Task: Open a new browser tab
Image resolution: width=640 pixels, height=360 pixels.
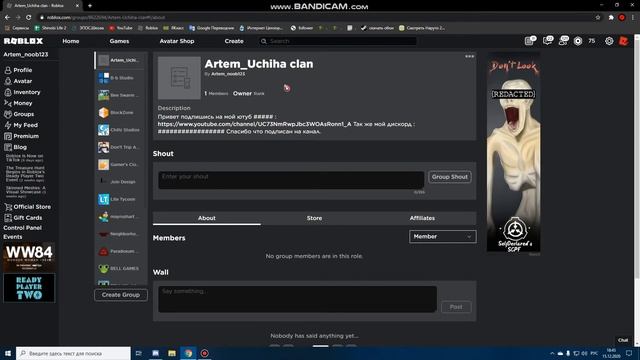Action: coord(90,6)
